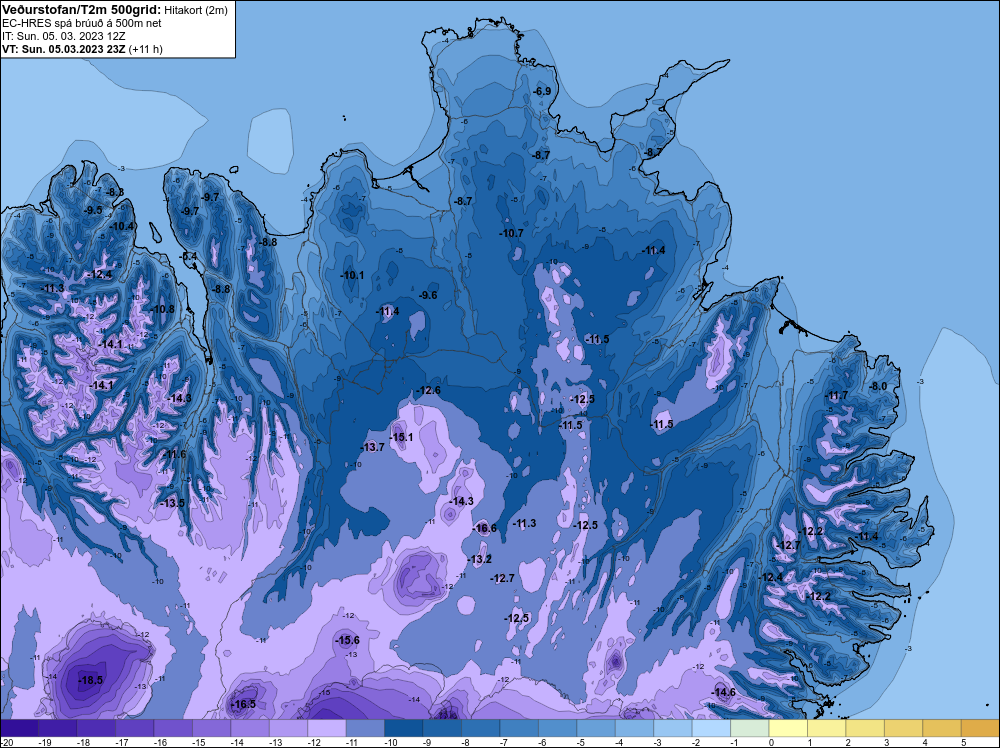Click the orange legend swatch at value 5
Image resolution: width=1000 pixels, height=748 pixels.
[x=980, y=728]
